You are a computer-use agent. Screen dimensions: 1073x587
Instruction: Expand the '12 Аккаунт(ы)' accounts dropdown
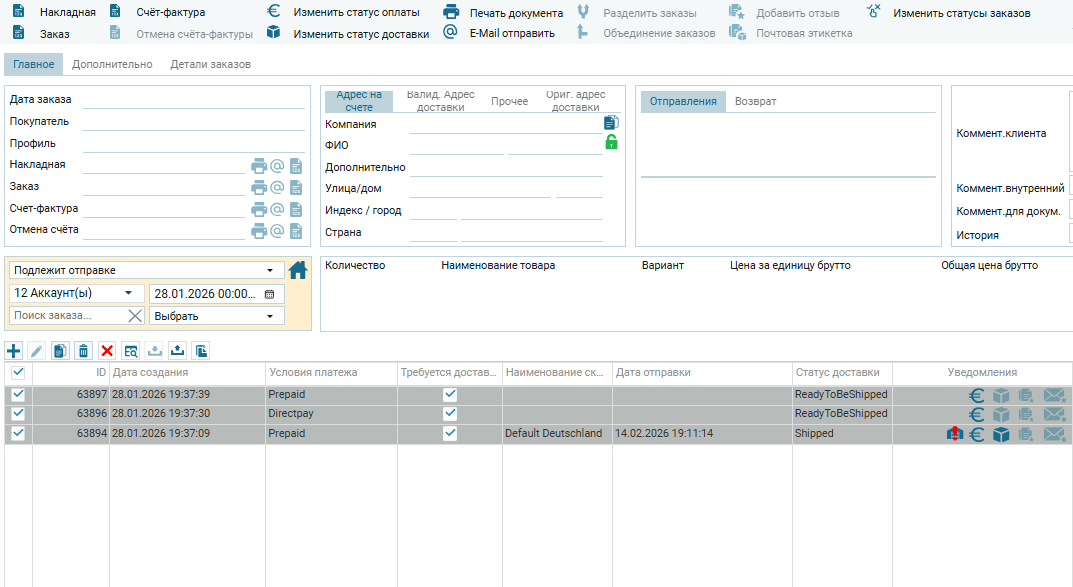(x=76, y=294)
